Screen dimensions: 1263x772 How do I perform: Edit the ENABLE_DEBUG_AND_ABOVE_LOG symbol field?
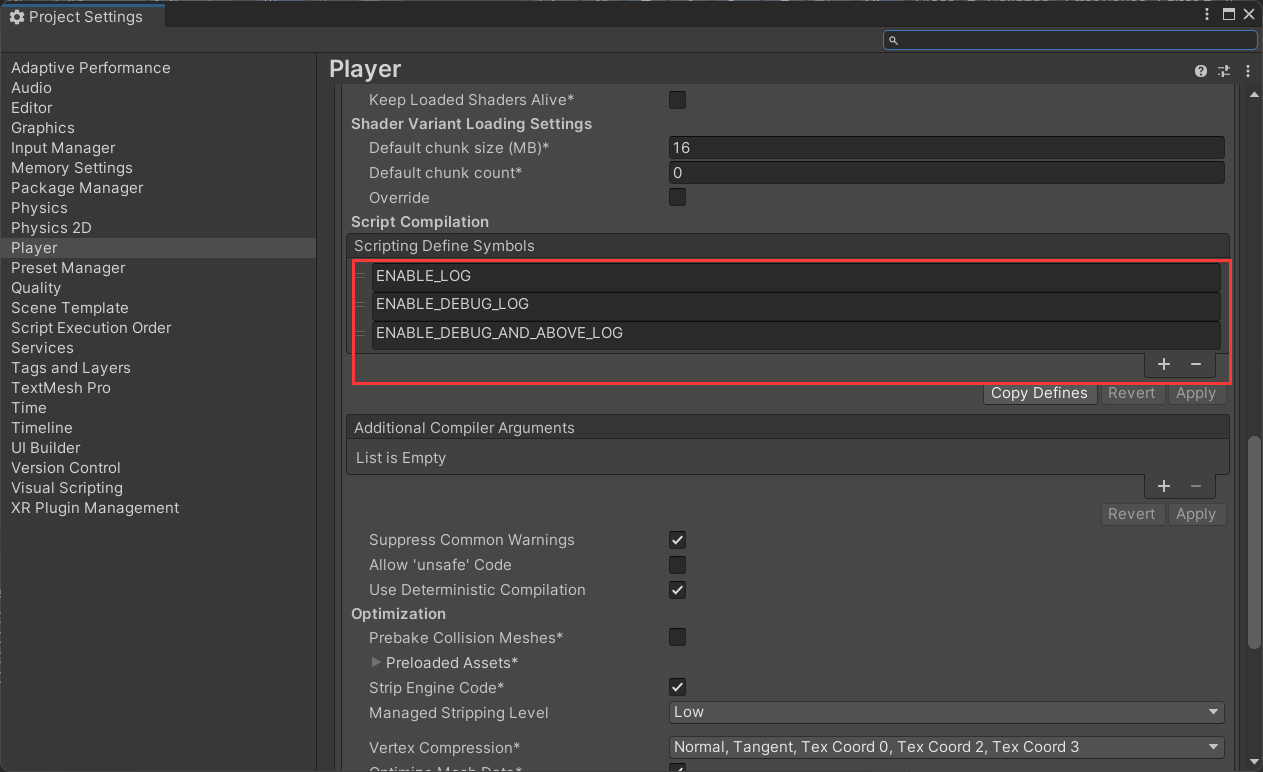click(x=796, y=334)
